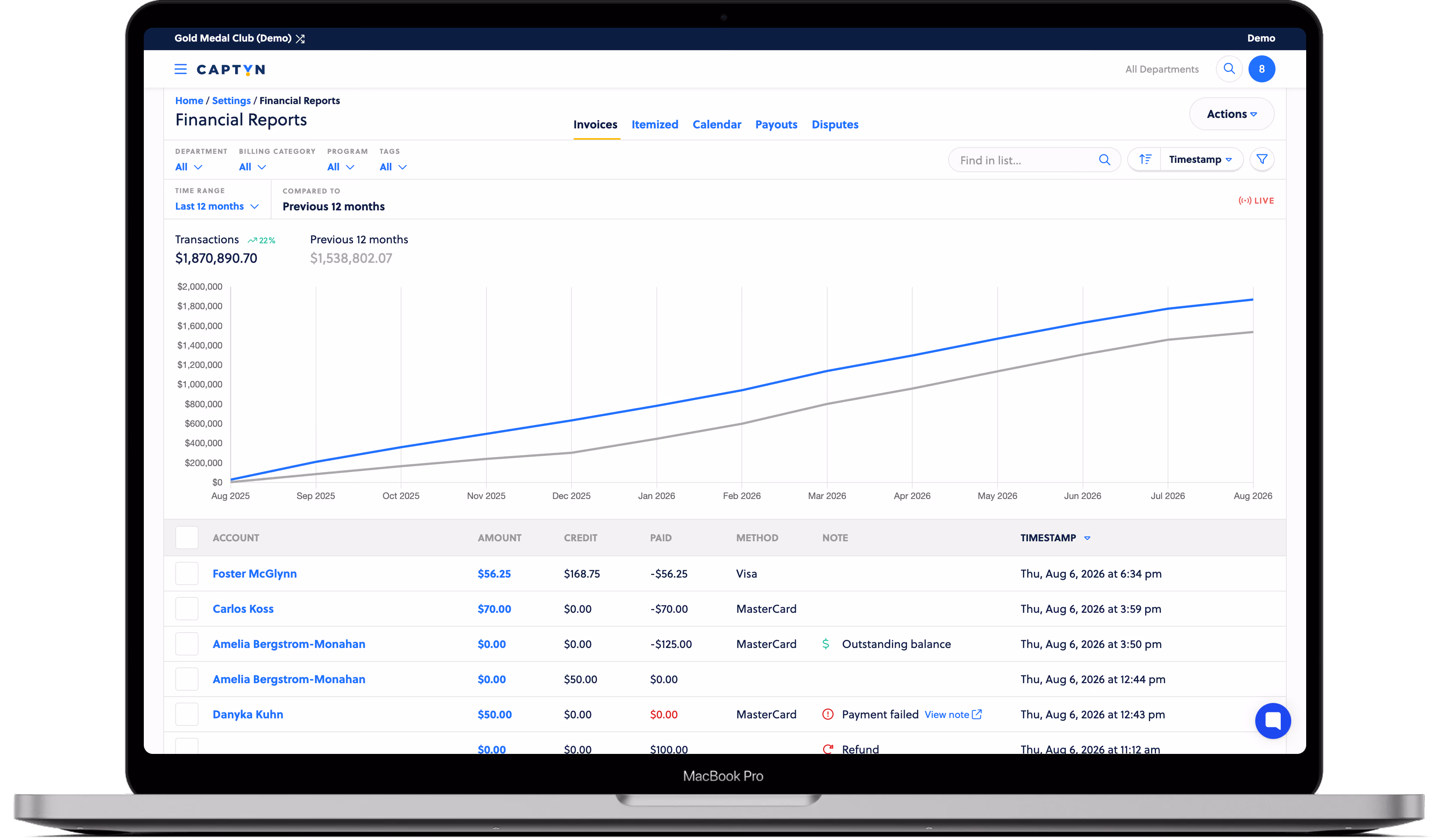The image size is (1438, 840).
Task: Click the Demo label in top bar
Action: point(1261,38)
